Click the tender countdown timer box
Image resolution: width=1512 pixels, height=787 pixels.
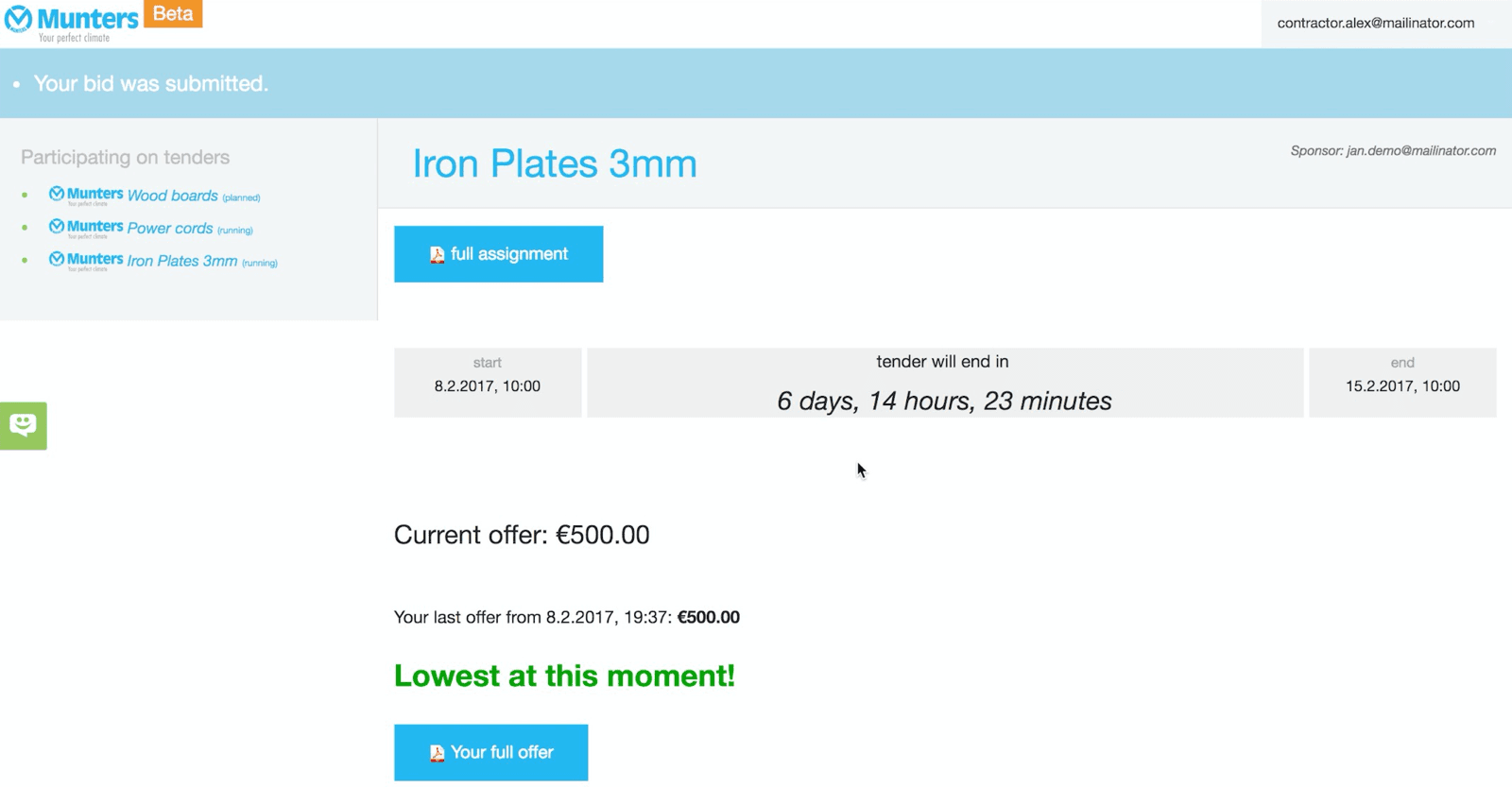click(945, 383)
